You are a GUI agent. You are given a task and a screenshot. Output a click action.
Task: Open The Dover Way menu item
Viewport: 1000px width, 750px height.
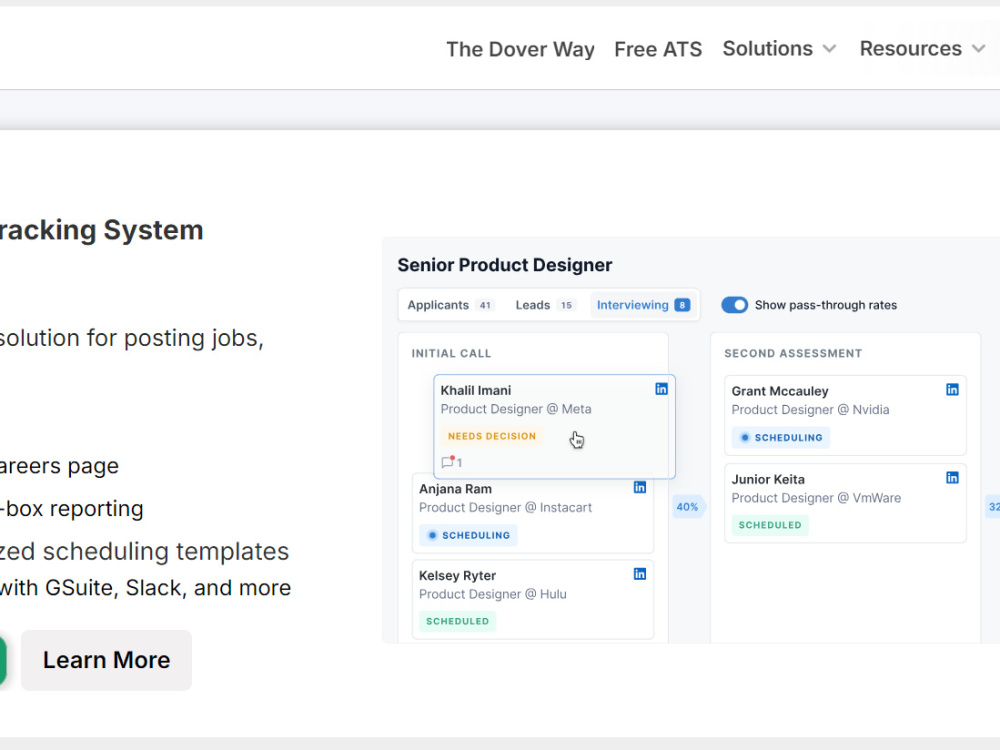coord(520,49)
